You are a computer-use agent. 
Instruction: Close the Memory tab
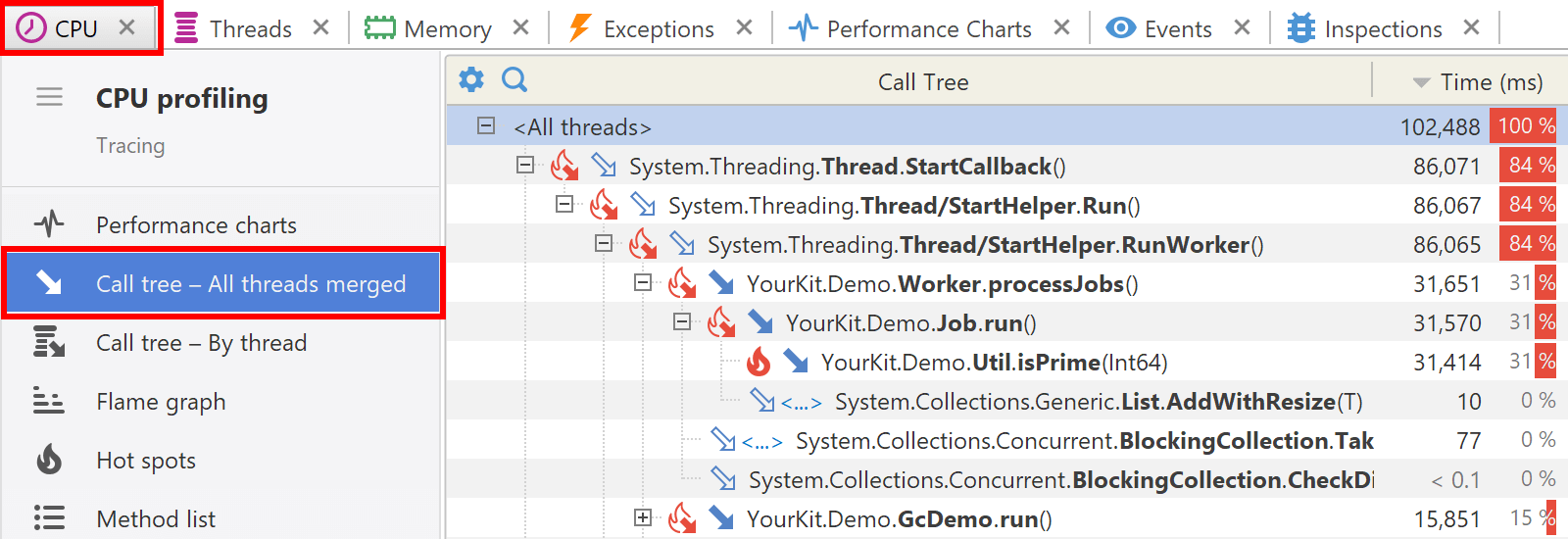tap(521, 28)
